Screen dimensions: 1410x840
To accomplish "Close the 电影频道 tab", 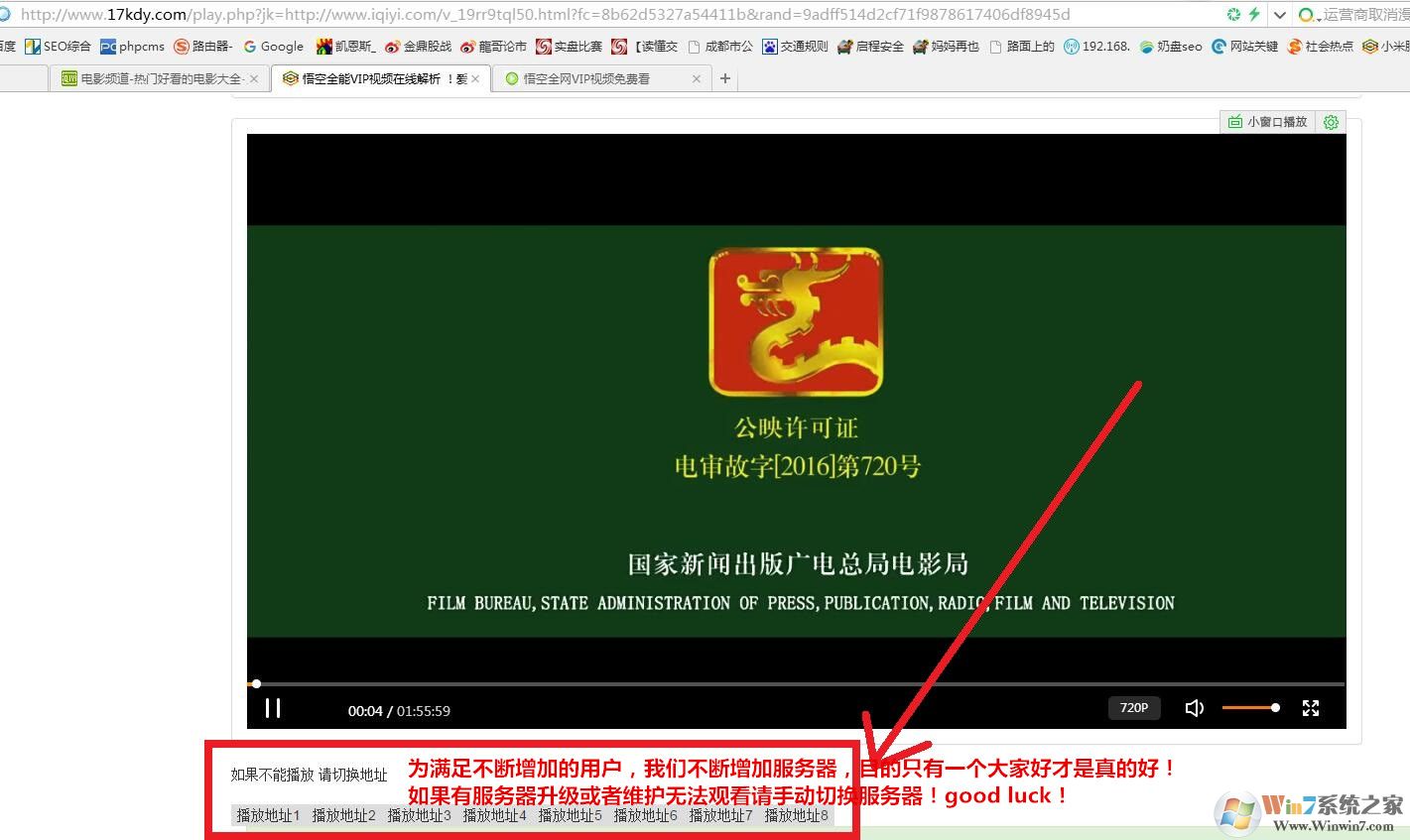I will coord(254,78).
